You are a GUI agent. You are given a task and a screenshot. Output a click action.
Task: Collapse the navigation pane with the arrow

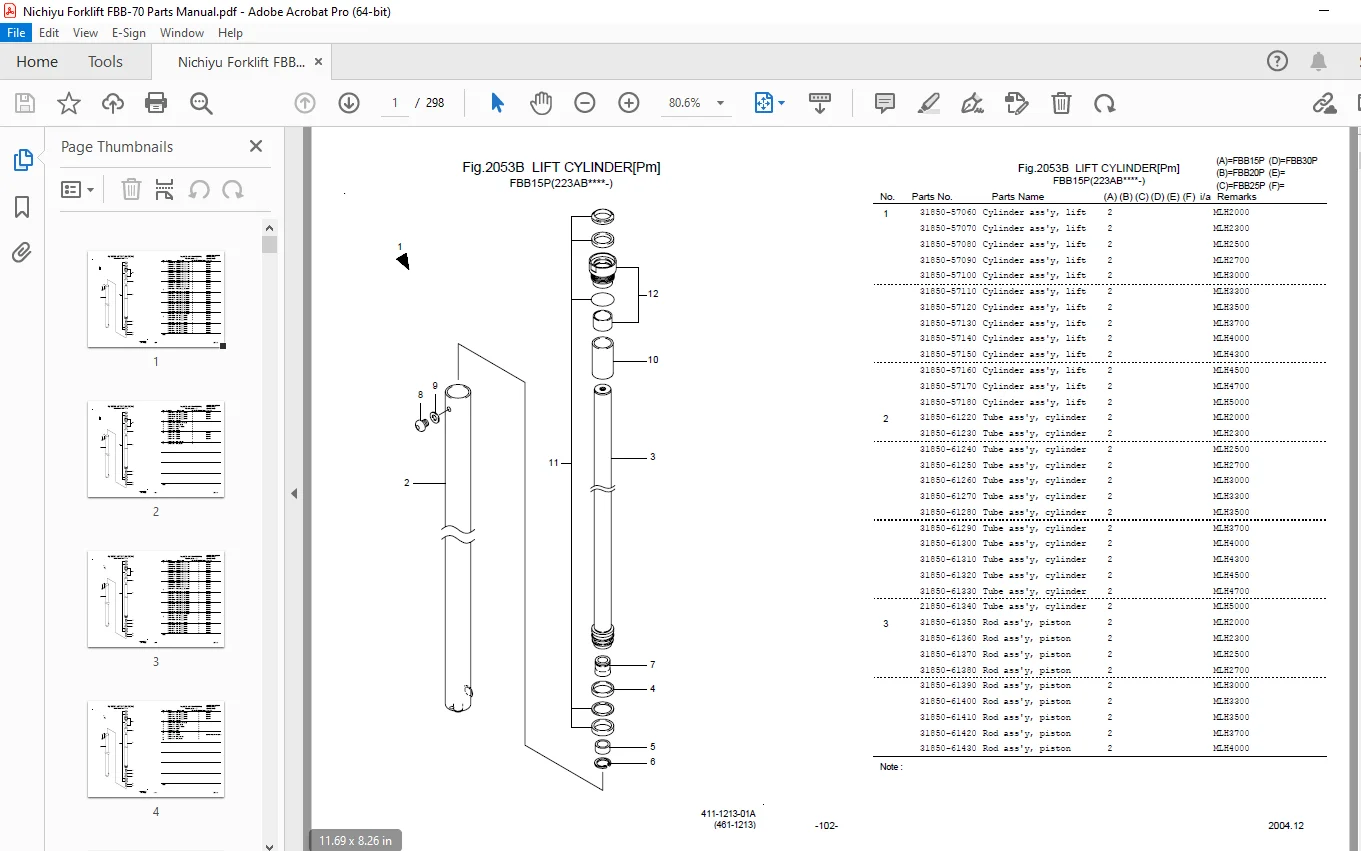click(x=295, y=493)
